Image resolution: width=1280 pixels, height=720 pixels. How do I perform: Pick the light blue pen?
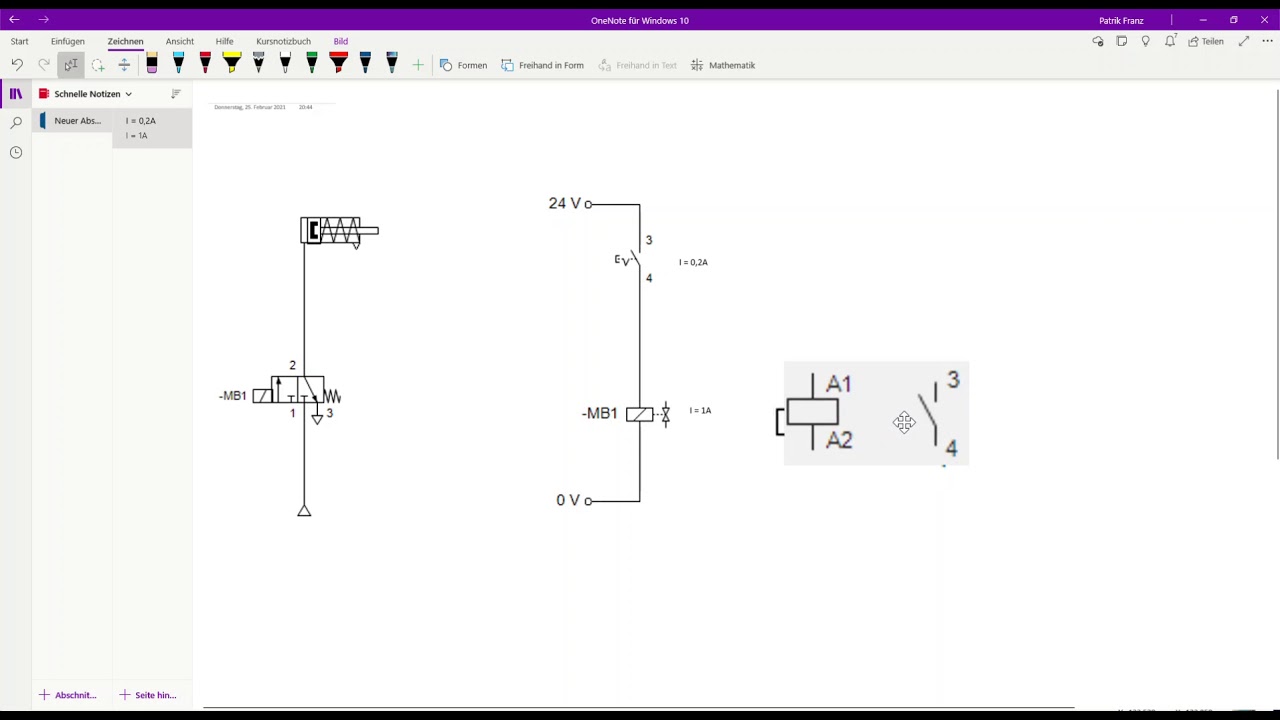point(178,64)
